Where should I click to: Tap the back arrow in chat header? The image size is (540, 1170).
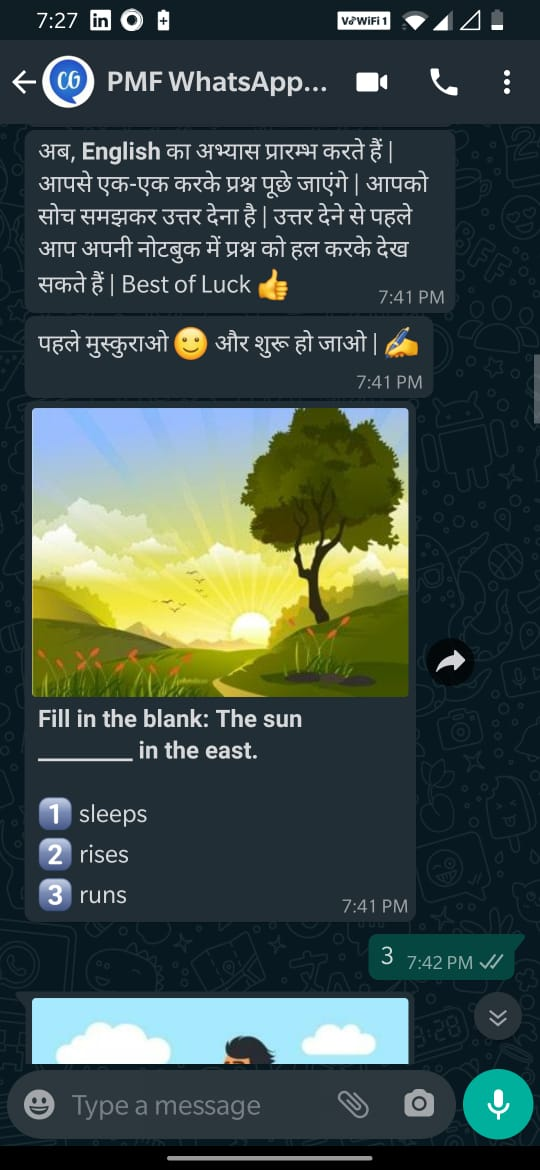pos(24,82)
